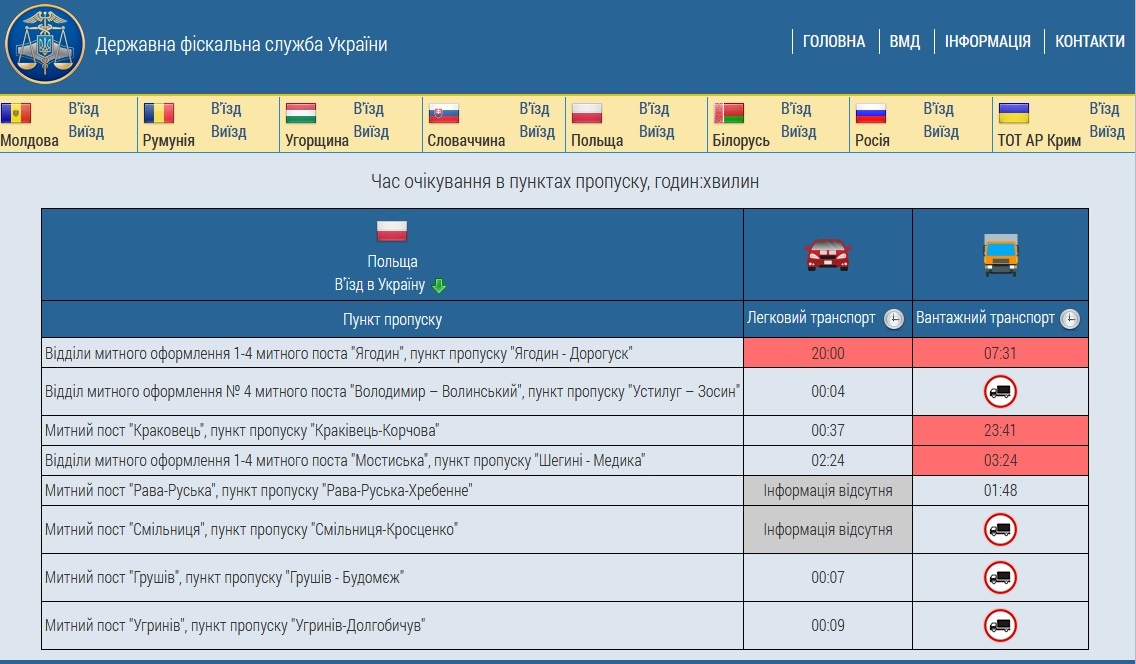1136x664 pixels.
Task: Click the Moldova flag icon
Action: pyautogui.click(x=16, y=113)
